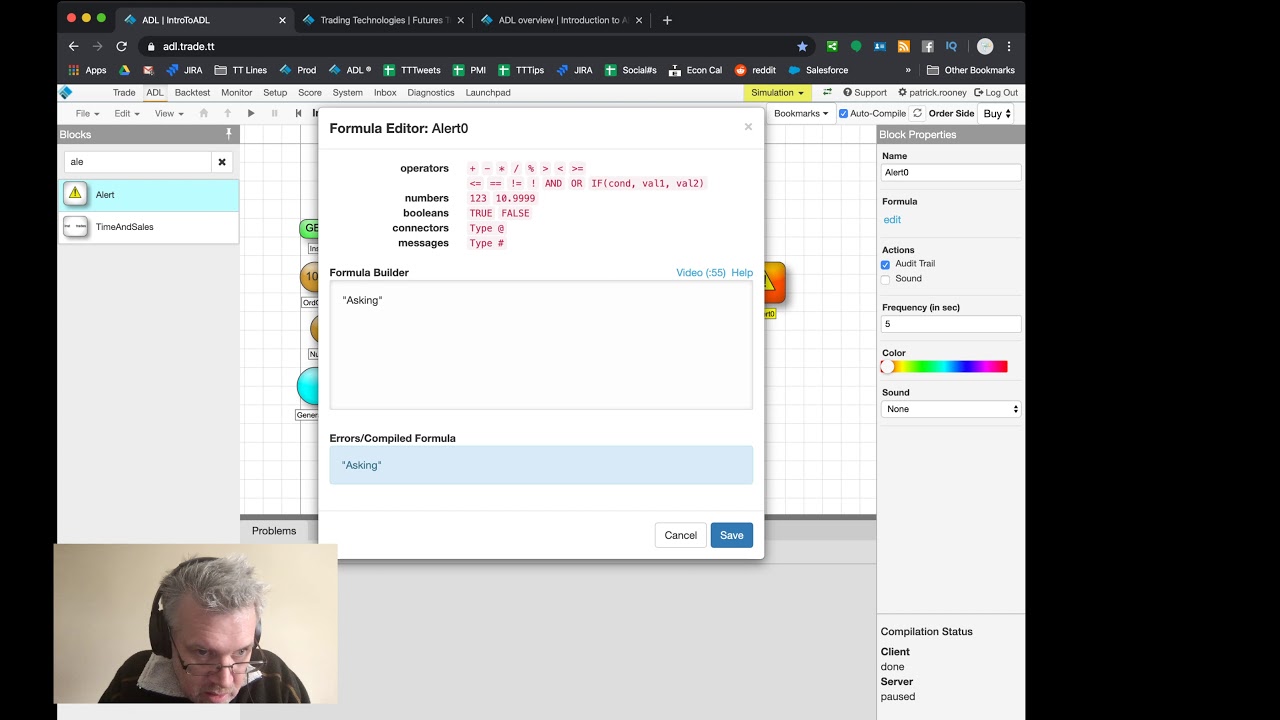
Task: Go back in browser history
Action: 73,46
